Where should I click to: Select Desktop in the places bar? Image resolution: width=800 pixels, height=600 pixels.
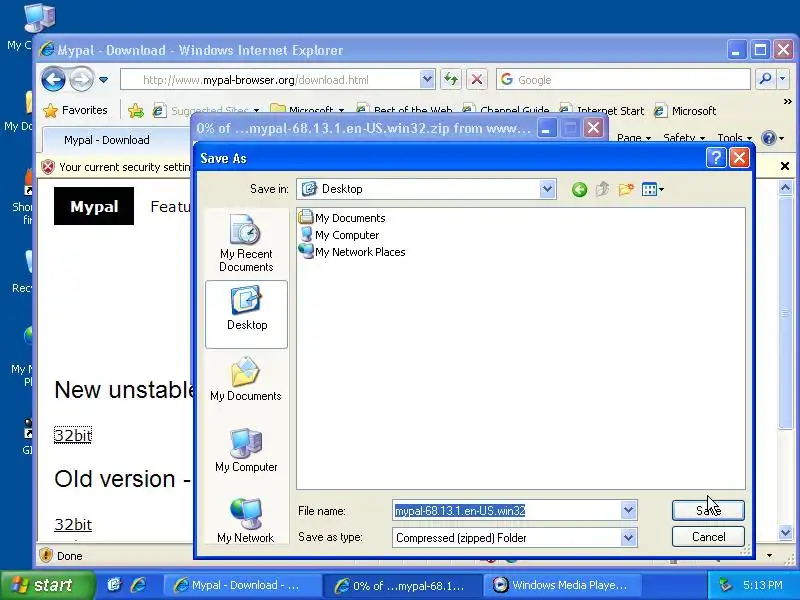(246, 314)
